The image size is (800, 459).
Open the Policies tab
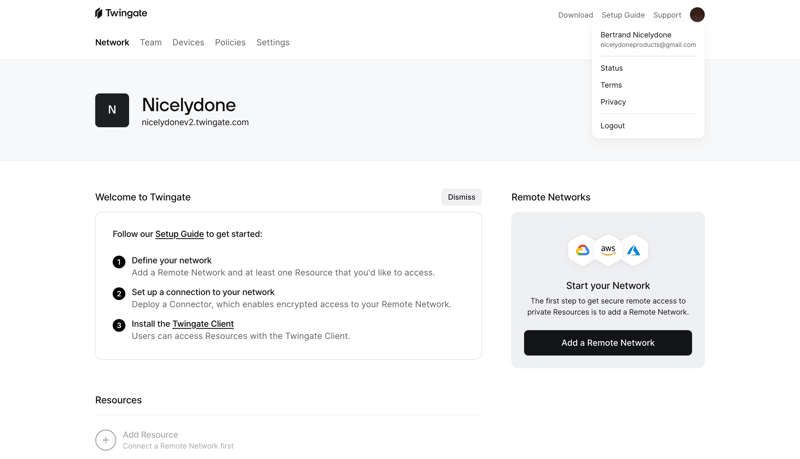(x=230, y=42)
